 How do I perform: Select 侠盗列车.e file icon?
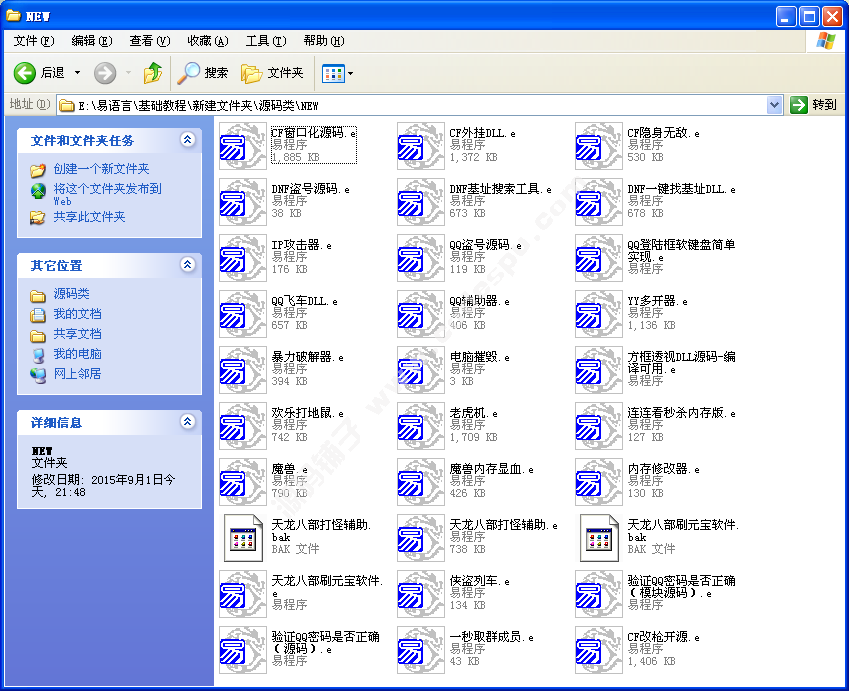tap(421, 594)
